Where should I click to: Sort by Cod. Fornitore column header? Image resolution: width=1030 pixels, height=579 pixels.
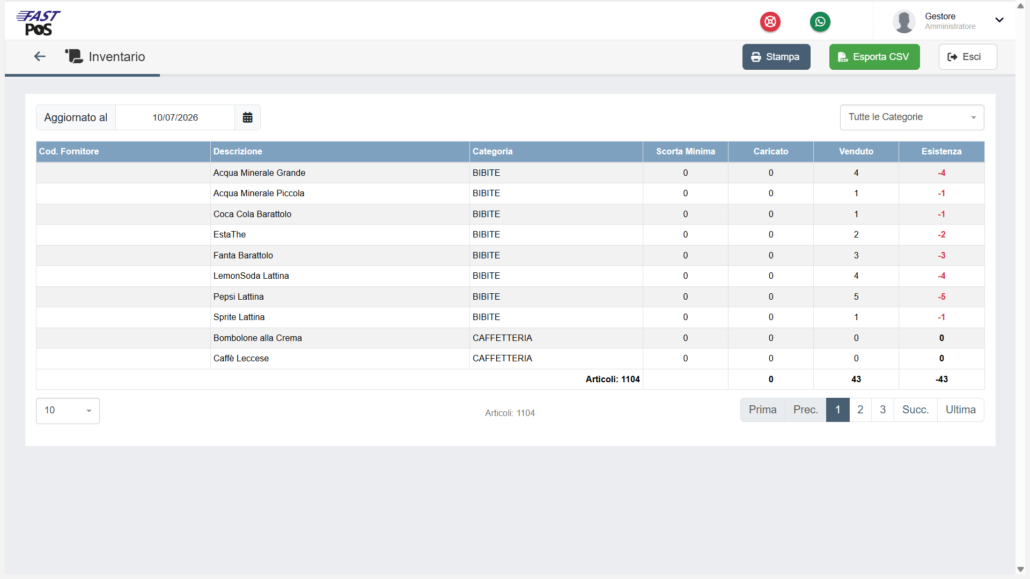(x=123, y=151)
